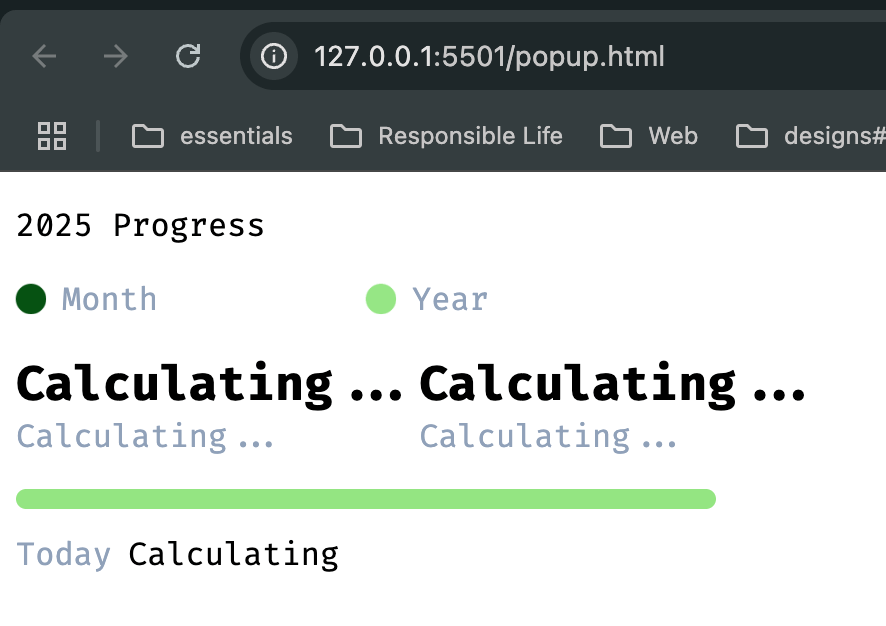Image resolution: width=886 pixels, height=626 pixels.
Task: Open the Web bookmarks folder label
Action: point(673,136)
